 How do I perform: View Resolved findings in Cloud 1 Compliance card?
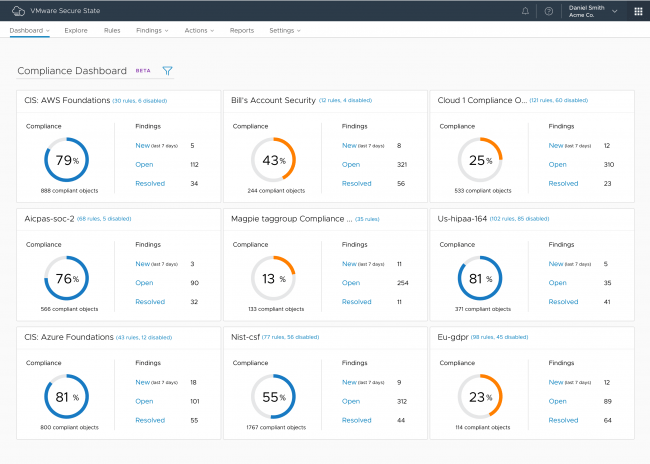563,184
